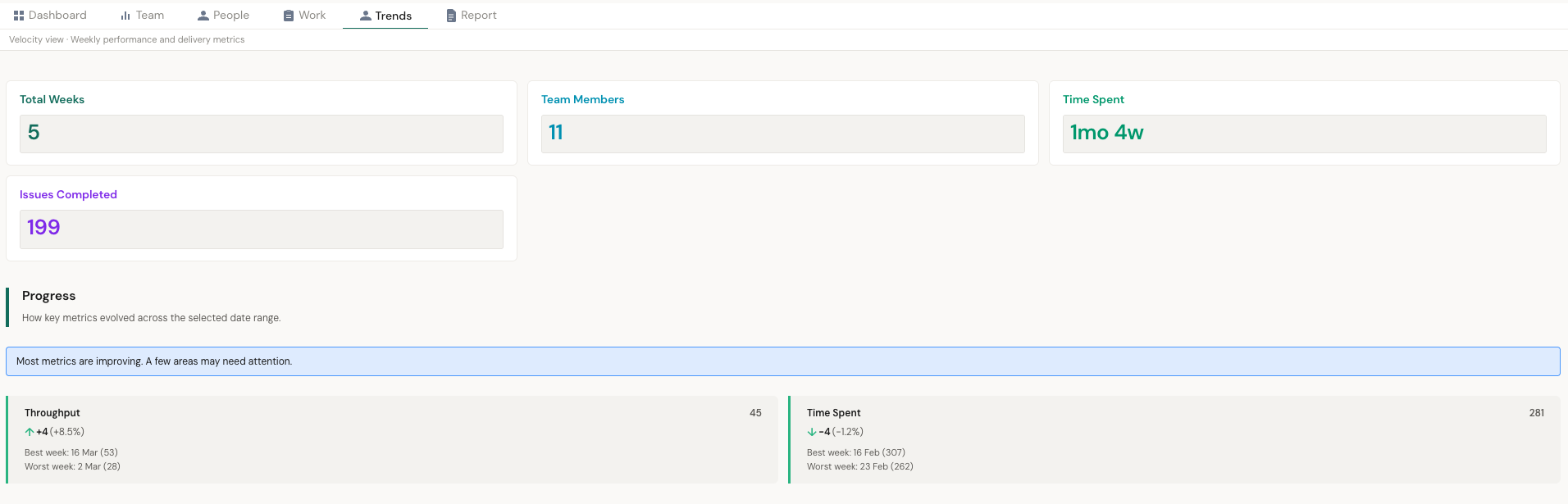
Task: Click 'Best week: 16 Feb (307)'
Action: pos(856,452)
